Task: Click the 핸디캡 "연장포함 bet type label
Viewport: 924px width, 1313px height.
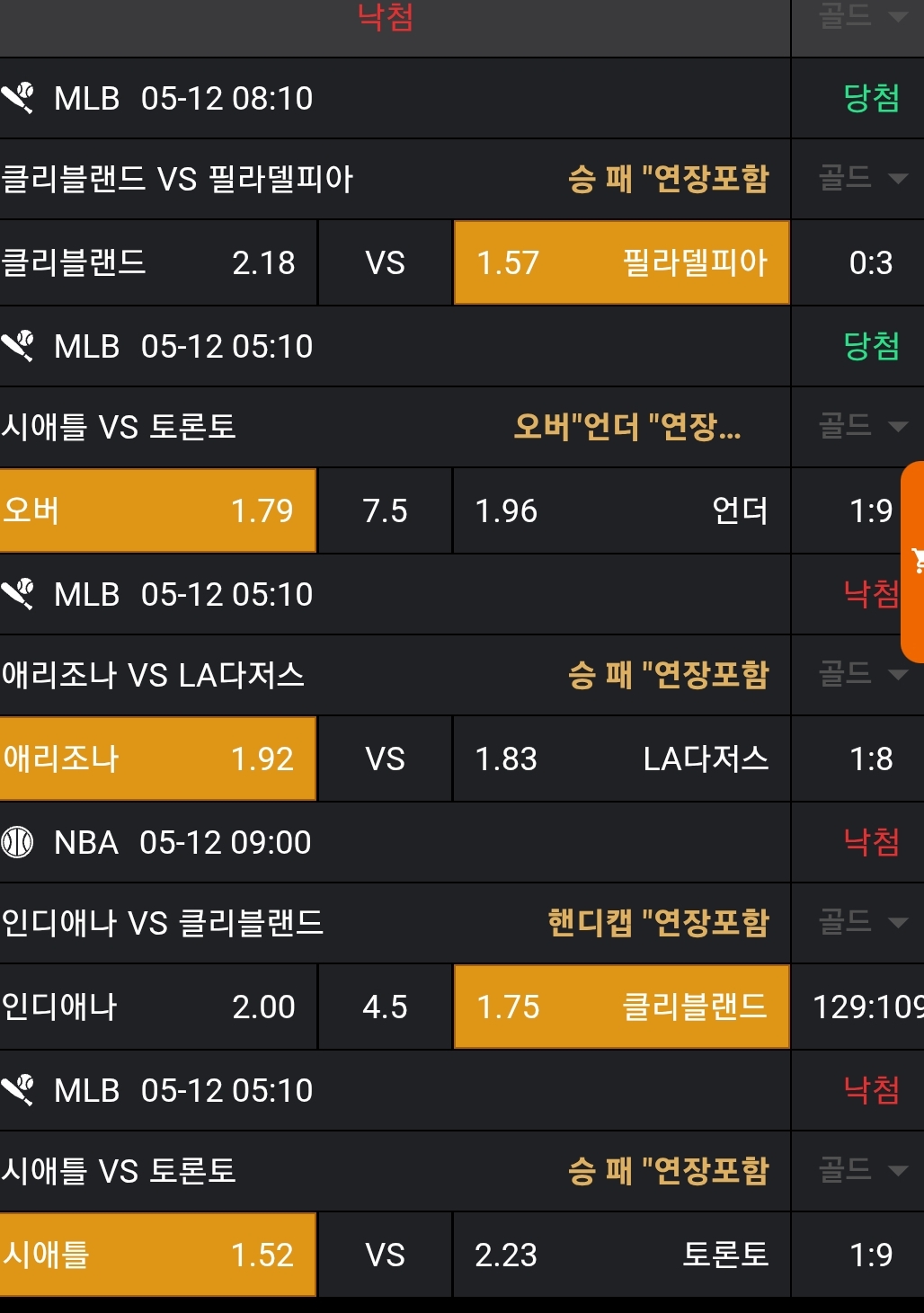Action: tap(658, 922)
